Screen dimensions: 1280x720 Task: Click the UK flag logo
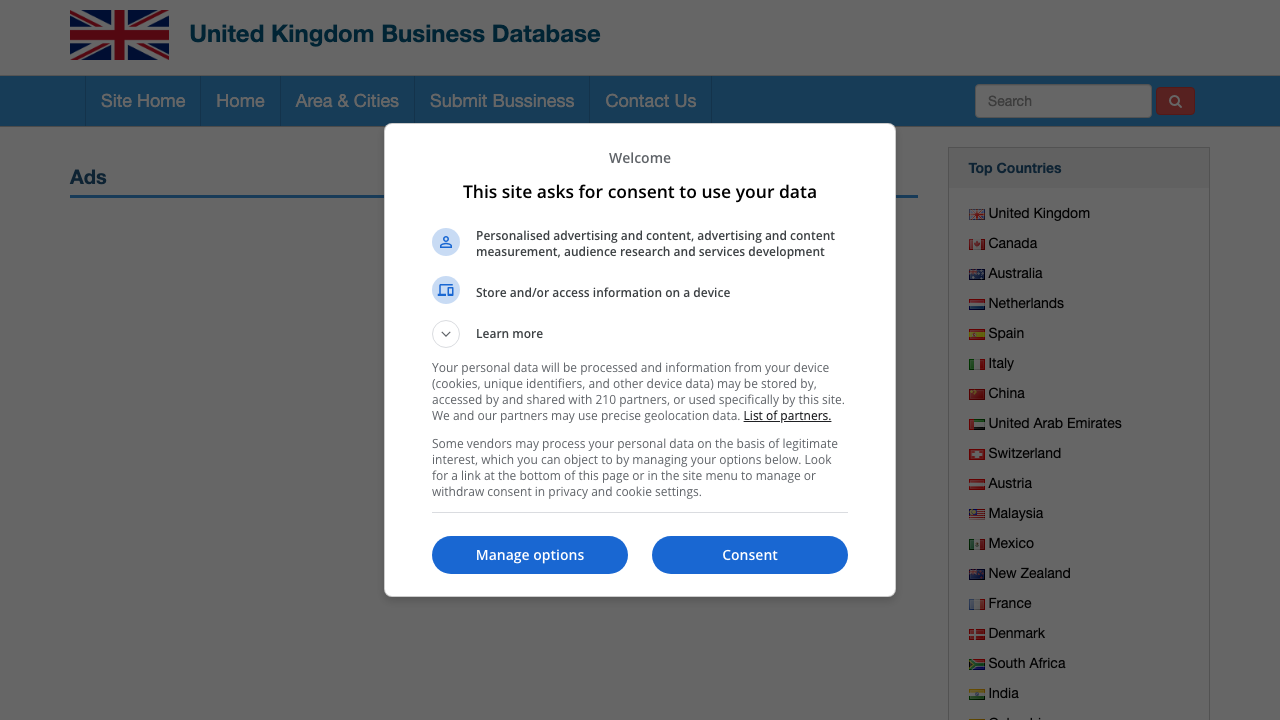(x=119, y=35)
